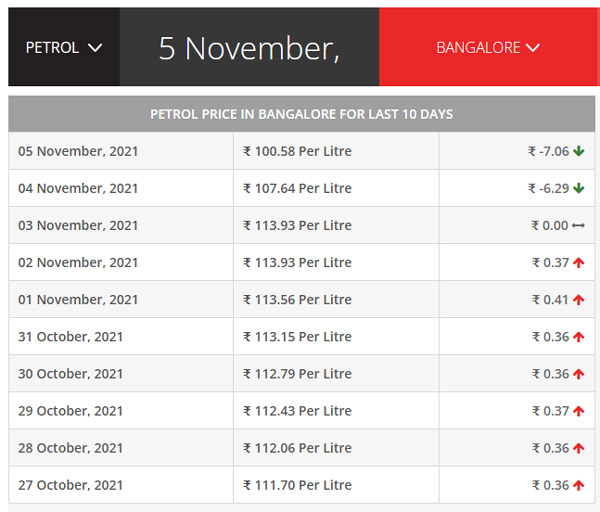This screenshot has height=512, width=600.
Task: Click the ₹ -6.29 change value
Action: (x=549, y=188)
